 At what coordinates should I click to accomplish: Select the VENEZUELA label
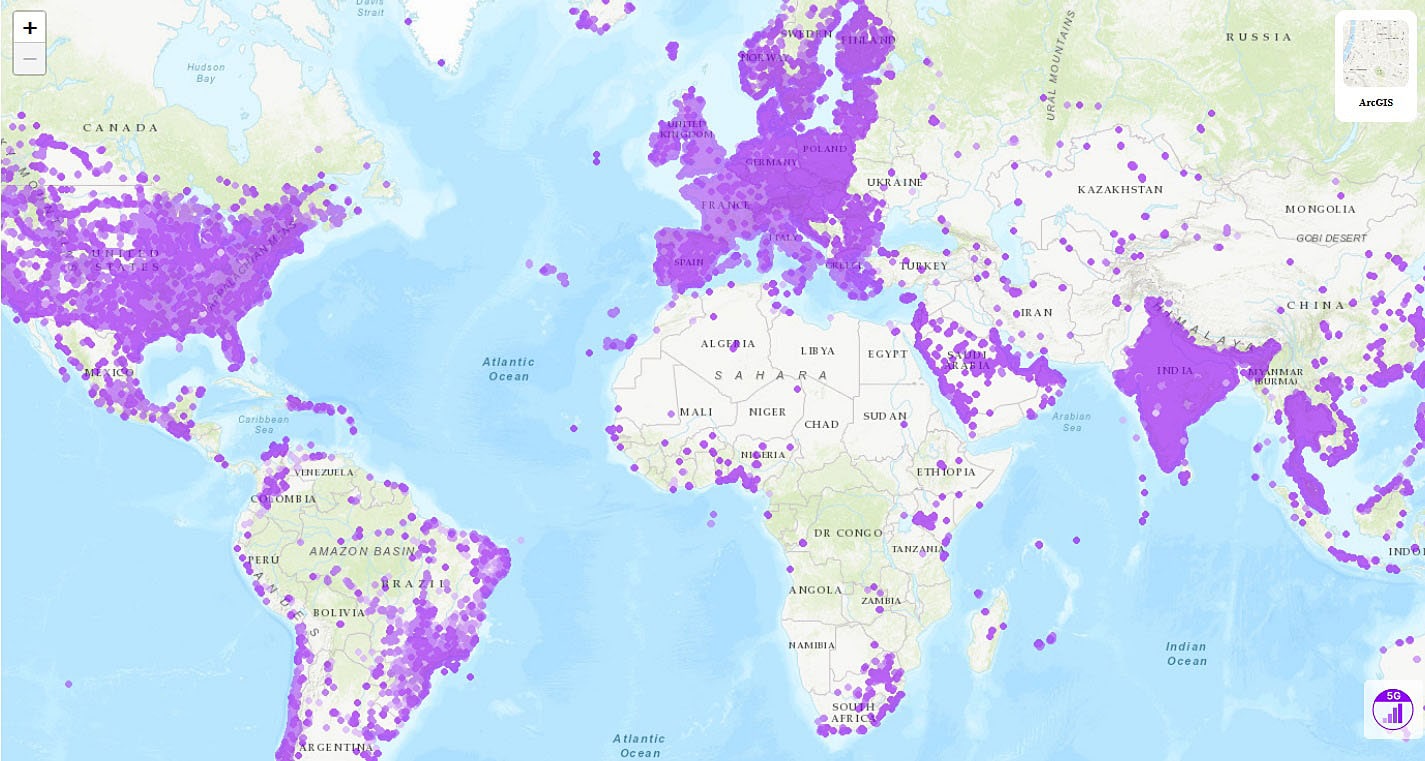pos(323,472)
